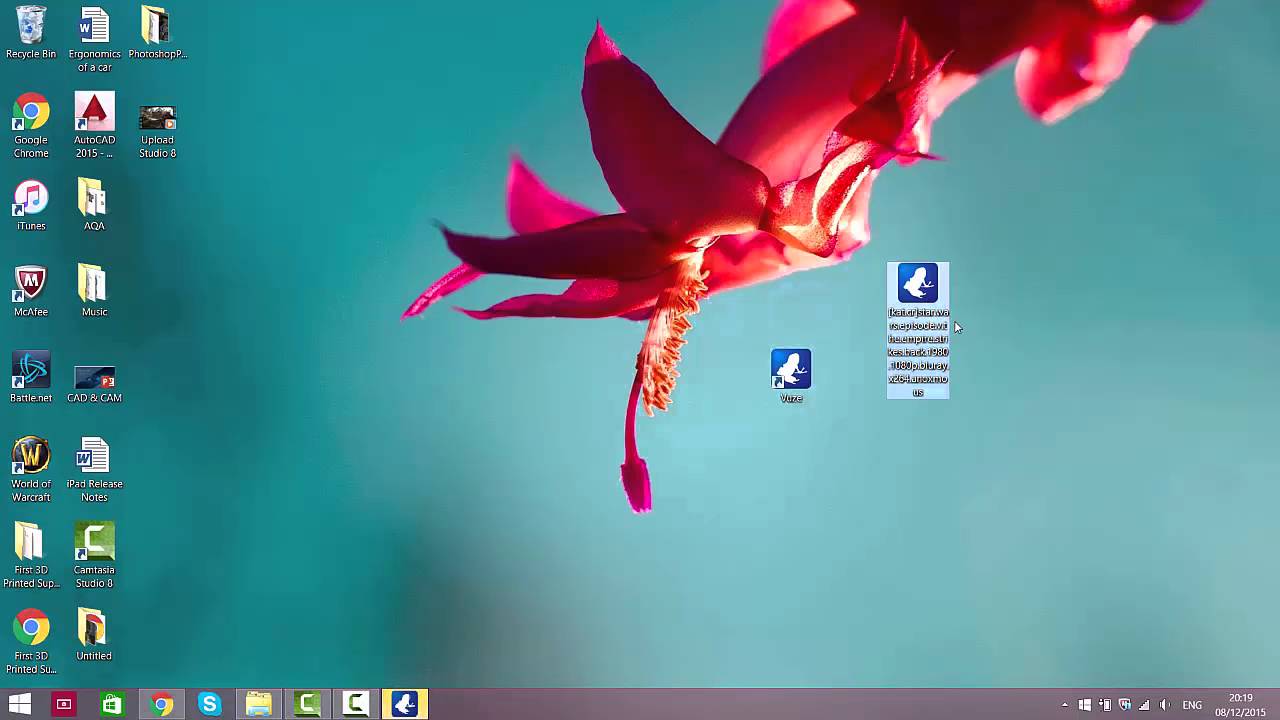Select the World of Warcraft shortcut
The image size is (1280, 720).
click(31, 470)
